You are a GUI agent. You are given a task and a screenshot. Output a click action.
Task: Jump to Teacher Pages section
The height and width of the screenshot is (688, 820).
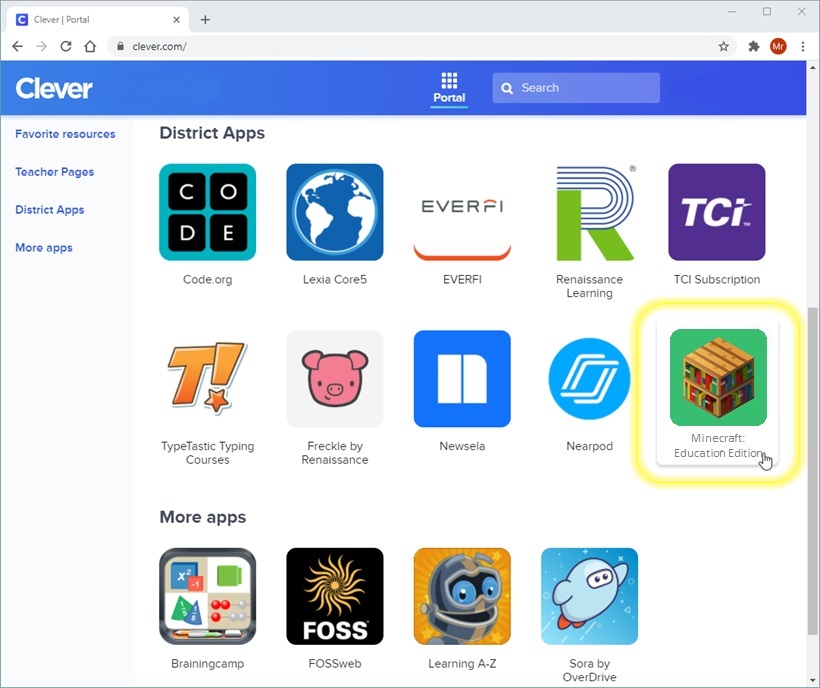point(54,172)
